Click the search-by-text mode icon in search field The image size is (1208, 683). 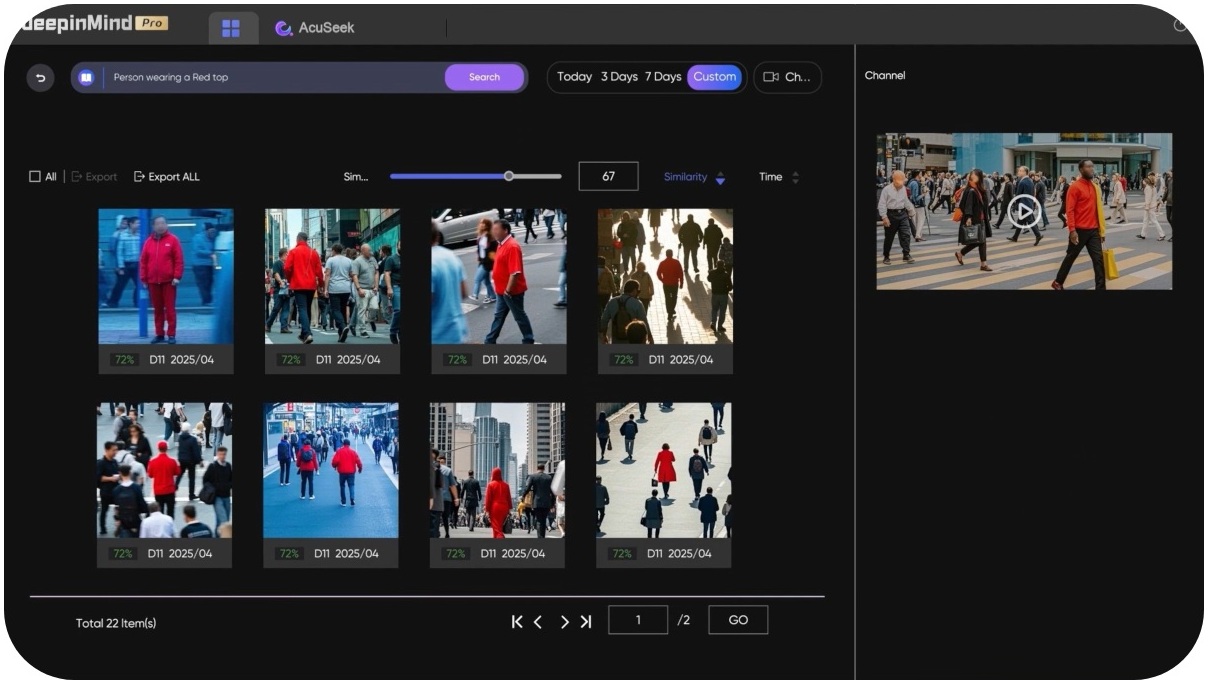(x=86, y=77)
